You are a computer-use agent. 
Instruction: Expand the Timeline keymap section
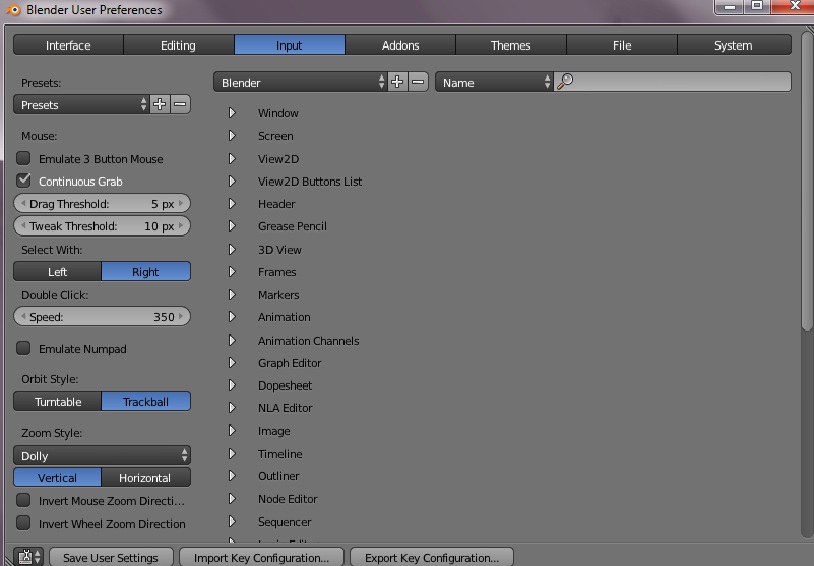[232, 453]
